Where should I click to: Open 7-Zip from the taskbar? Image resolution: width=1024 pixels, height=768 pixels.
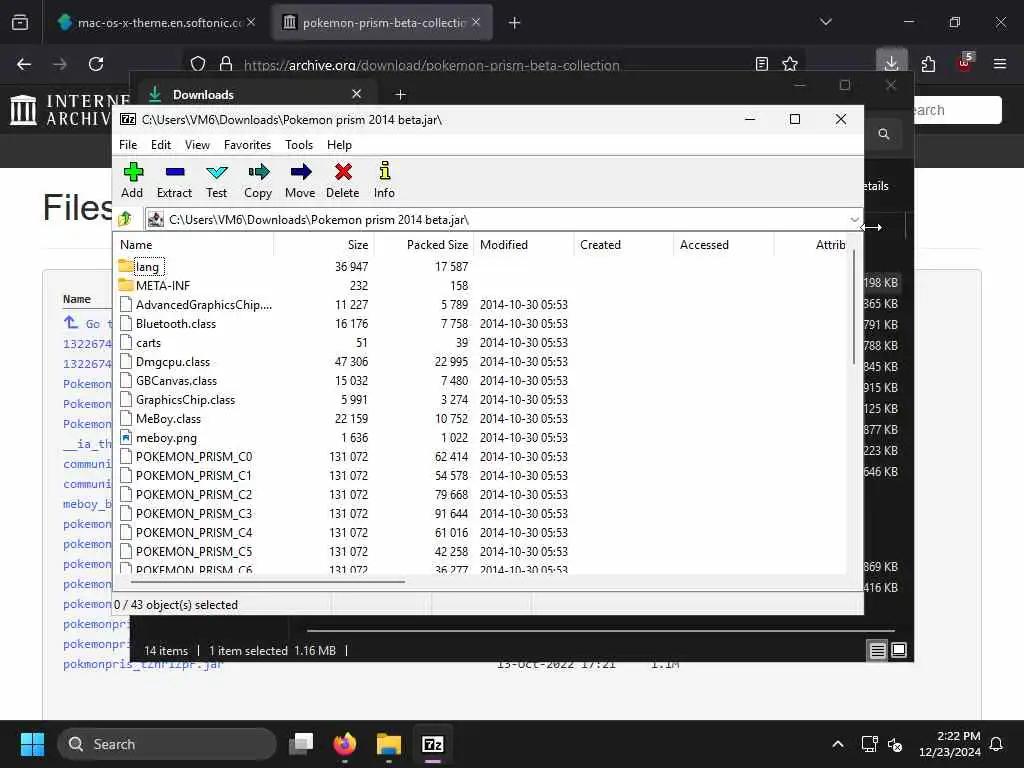[433, 744]
